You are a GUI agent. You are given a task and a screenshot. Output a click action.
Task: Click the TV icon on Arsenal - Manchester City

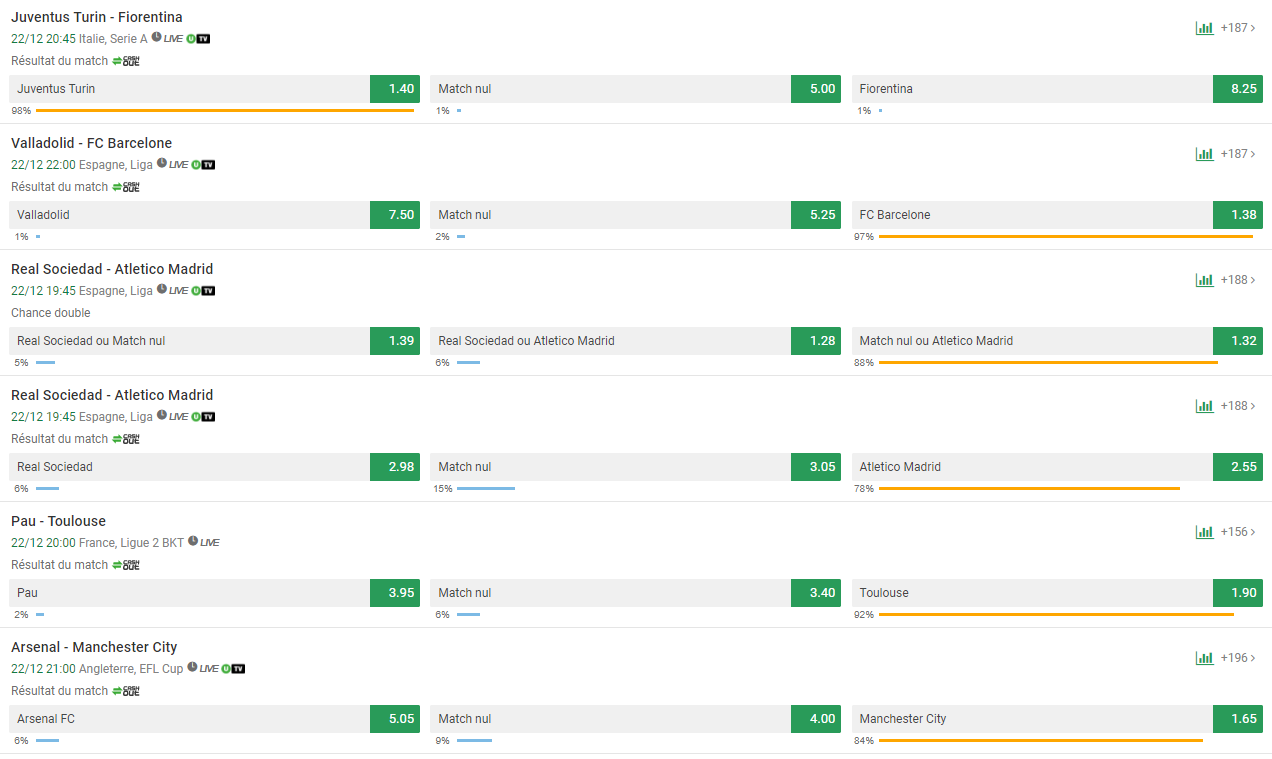tap(238, 669)
